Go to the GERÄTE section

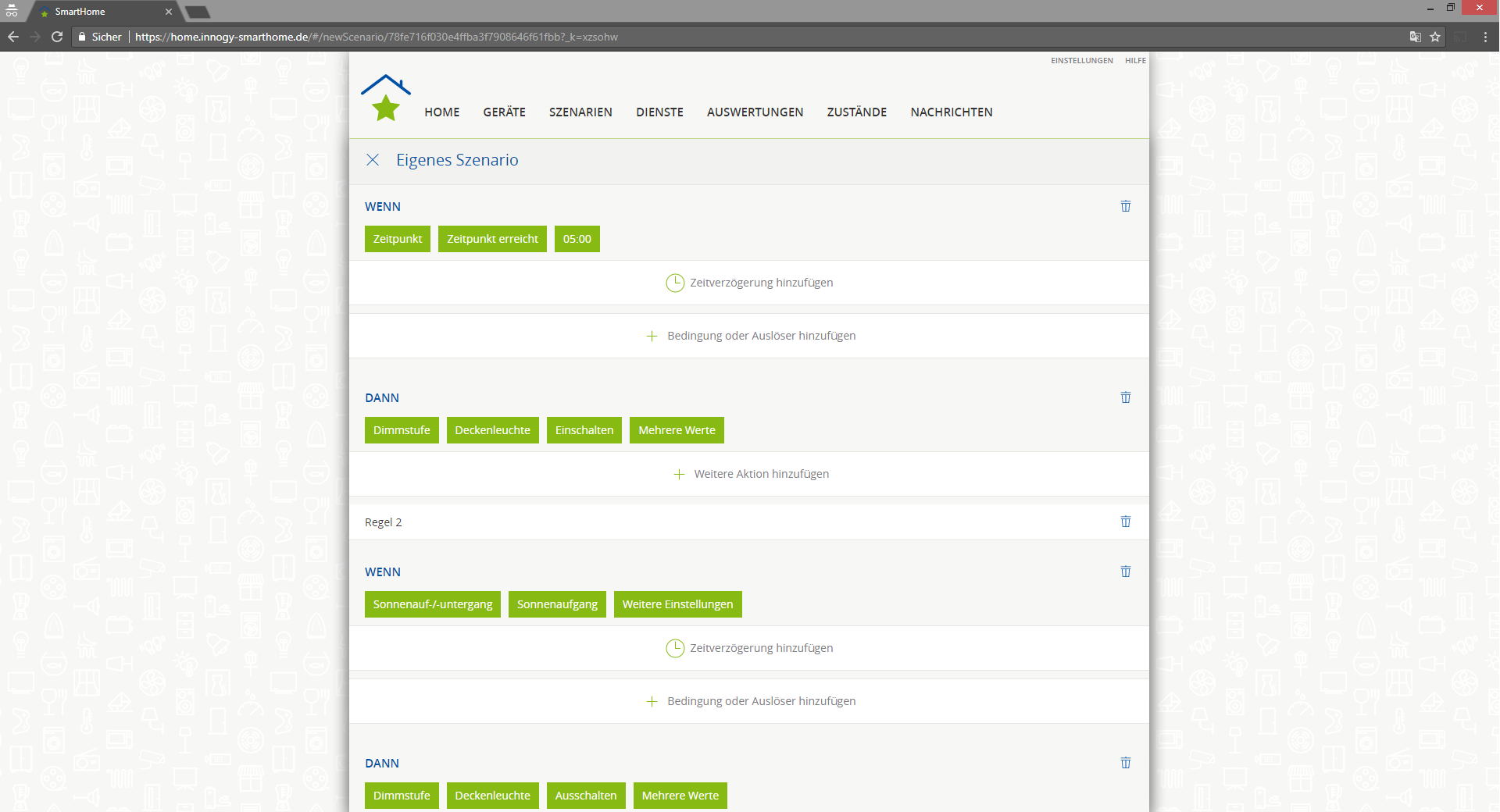click(504, 112)
